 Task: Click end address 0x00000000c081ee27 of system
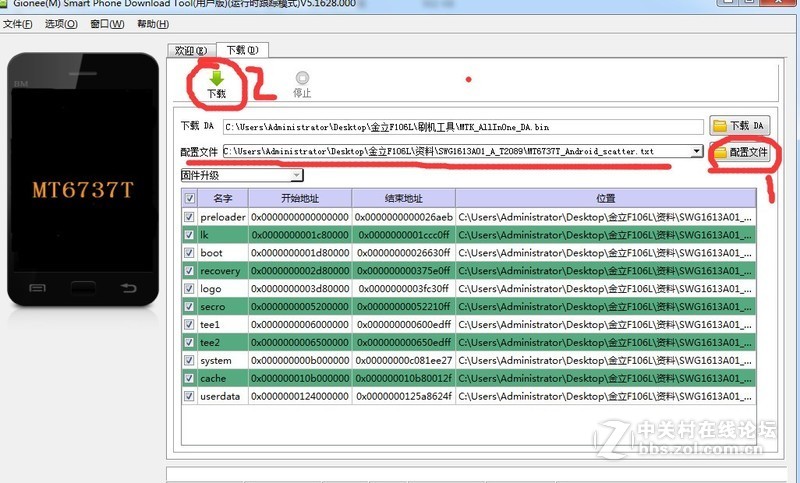pyautogui.click(x=404, y=360)
